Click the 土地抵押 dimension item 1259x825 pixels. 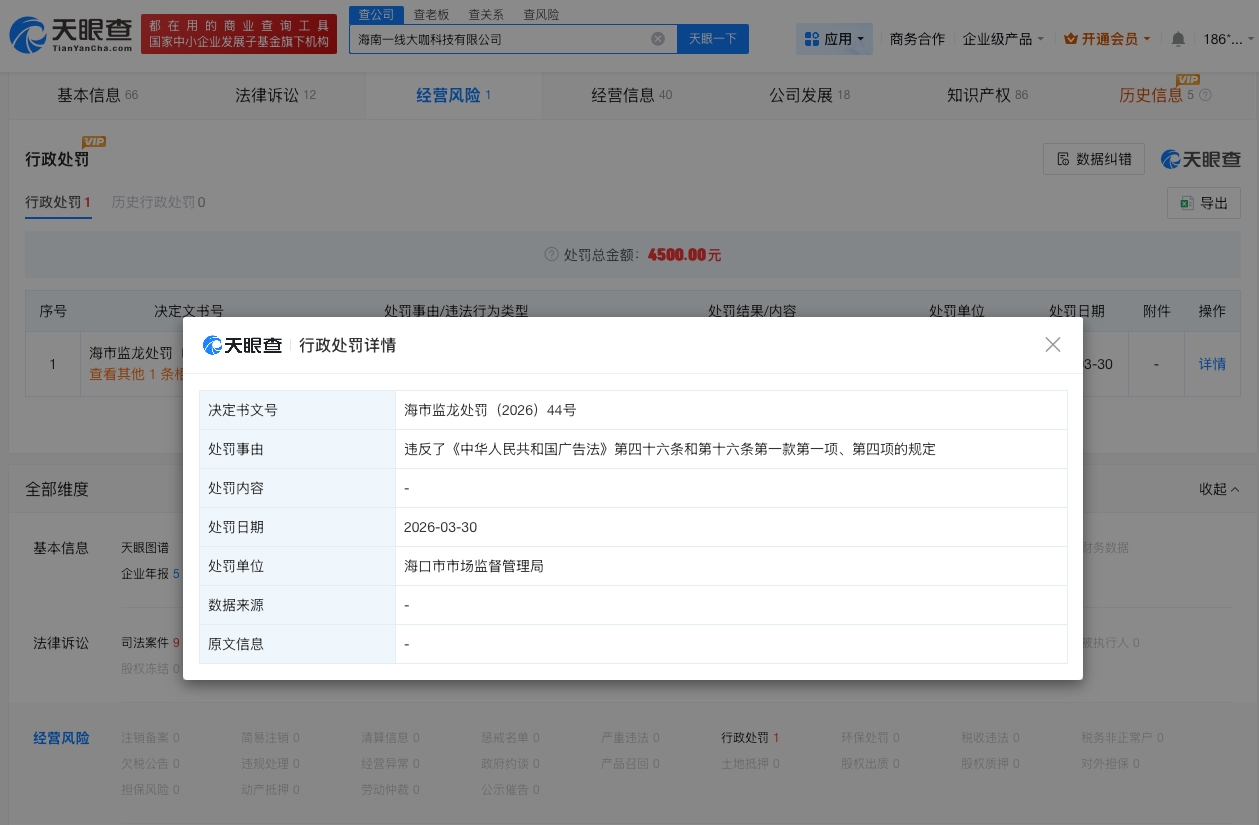tap(750, 763)
